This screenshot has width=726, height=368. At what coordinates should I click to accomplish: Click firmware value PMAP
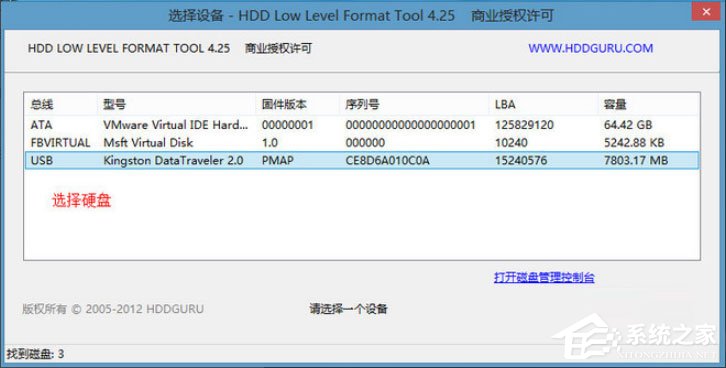pos(277,161)
